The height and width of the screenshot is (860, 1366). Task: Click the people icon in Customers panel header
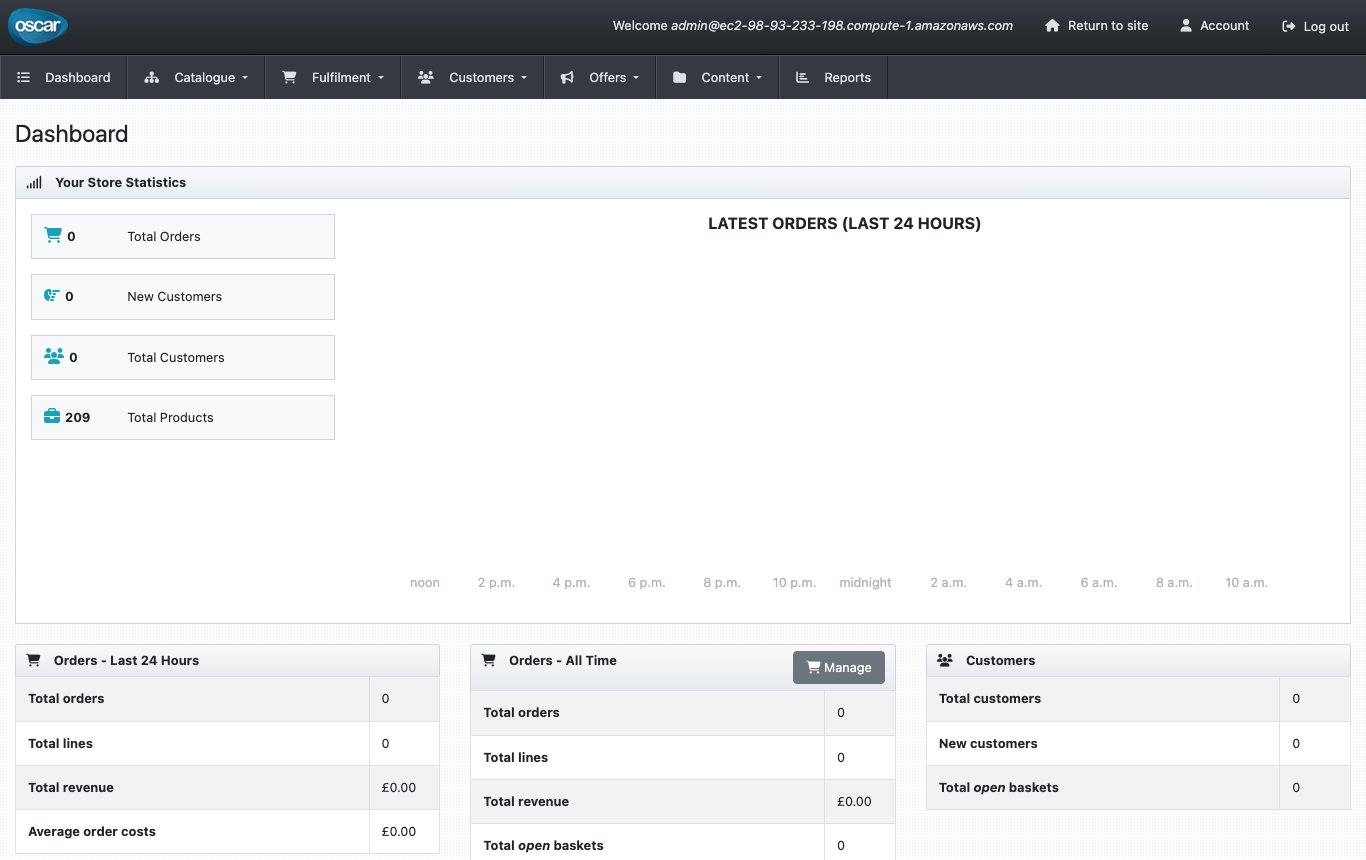point(944,660)
